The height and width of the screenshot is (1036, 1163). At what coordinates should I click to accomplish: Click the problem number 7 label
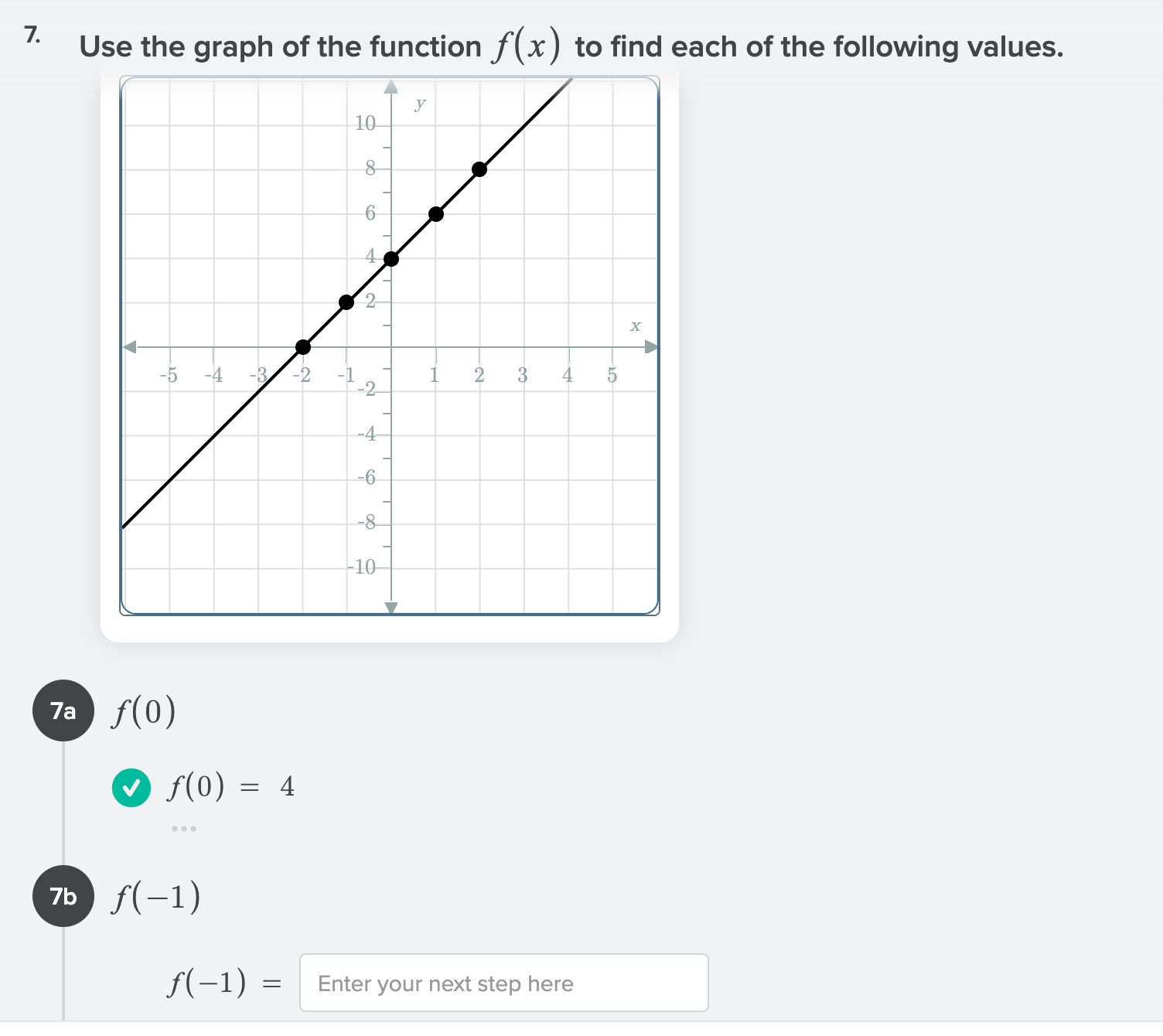tap(32, 35)
